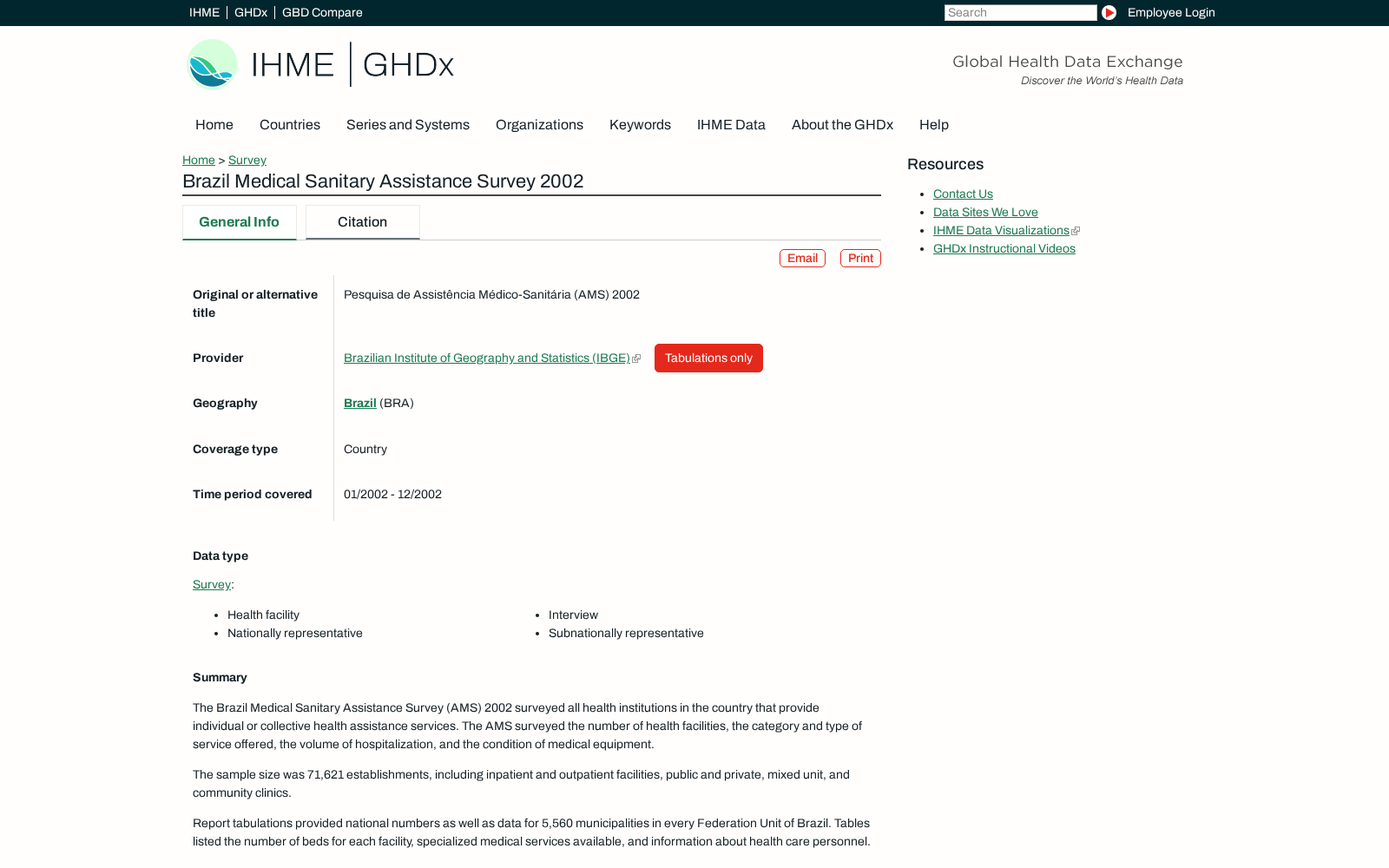Click the 'Discover the World's Health Data' subtitle
This screenshot has height=868, width=1389.
(x=1102, y=81)
